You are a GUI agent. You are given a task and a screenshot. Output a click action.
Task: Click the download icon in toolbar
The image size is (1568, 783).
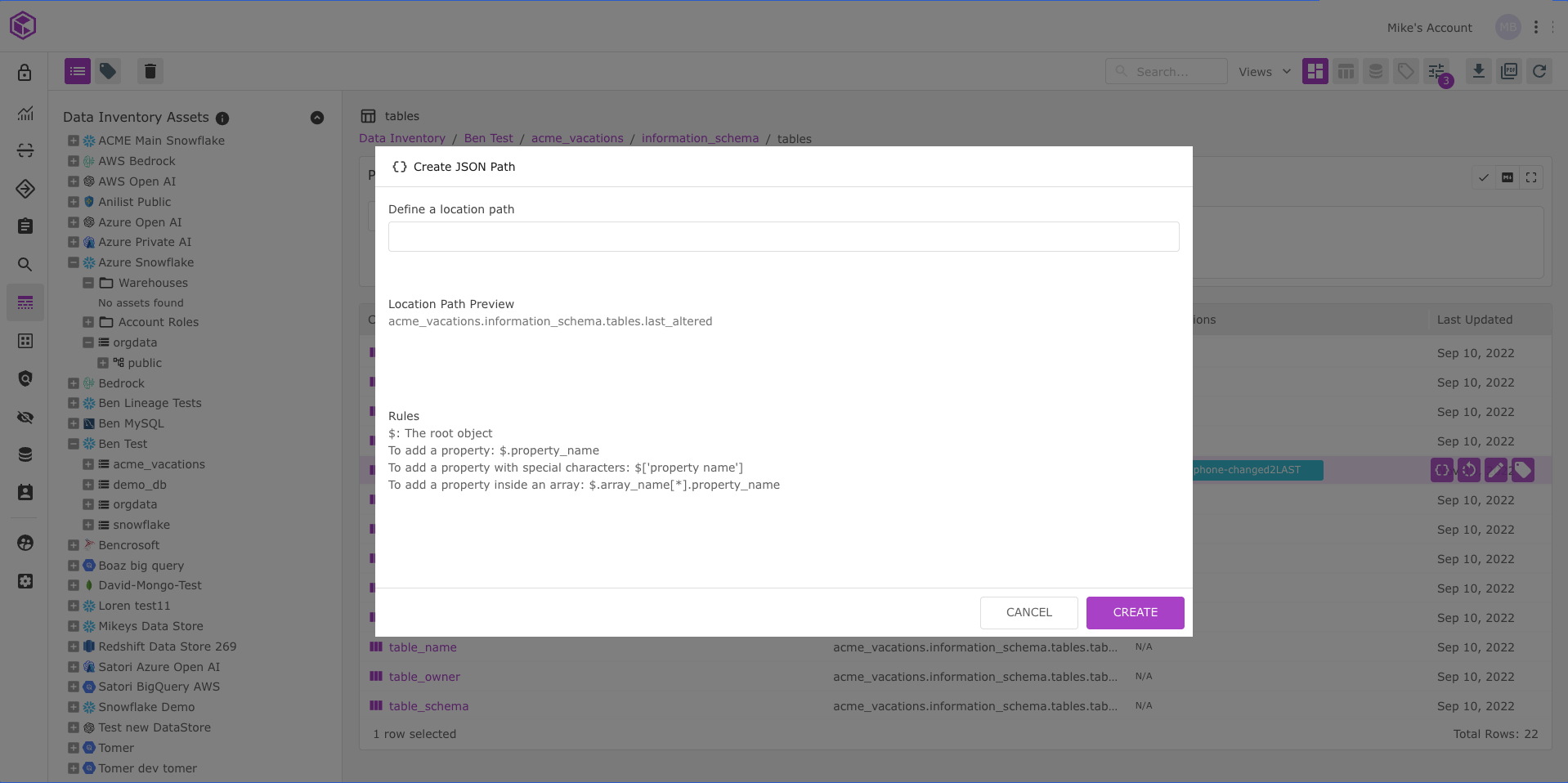click(x=1478, y=72)
